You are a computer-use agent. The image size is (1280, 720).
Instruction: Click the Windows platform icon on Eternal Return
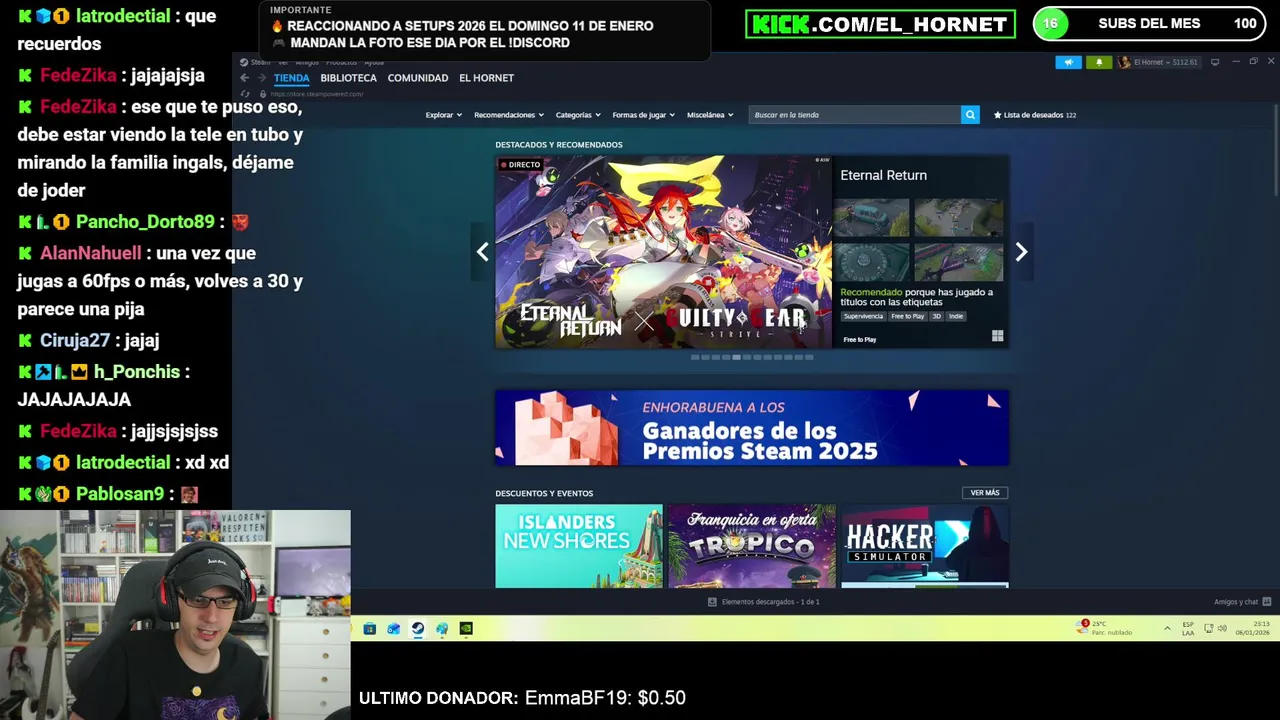pyautogui.click(x=997, y=336)
